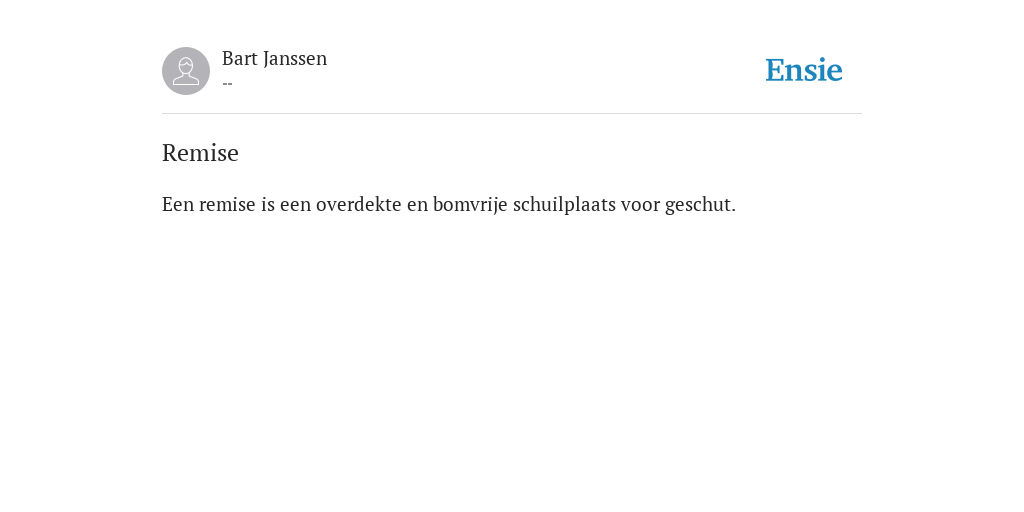Click the lowercase 'remise' in the sentence

(x=227, y=204)
